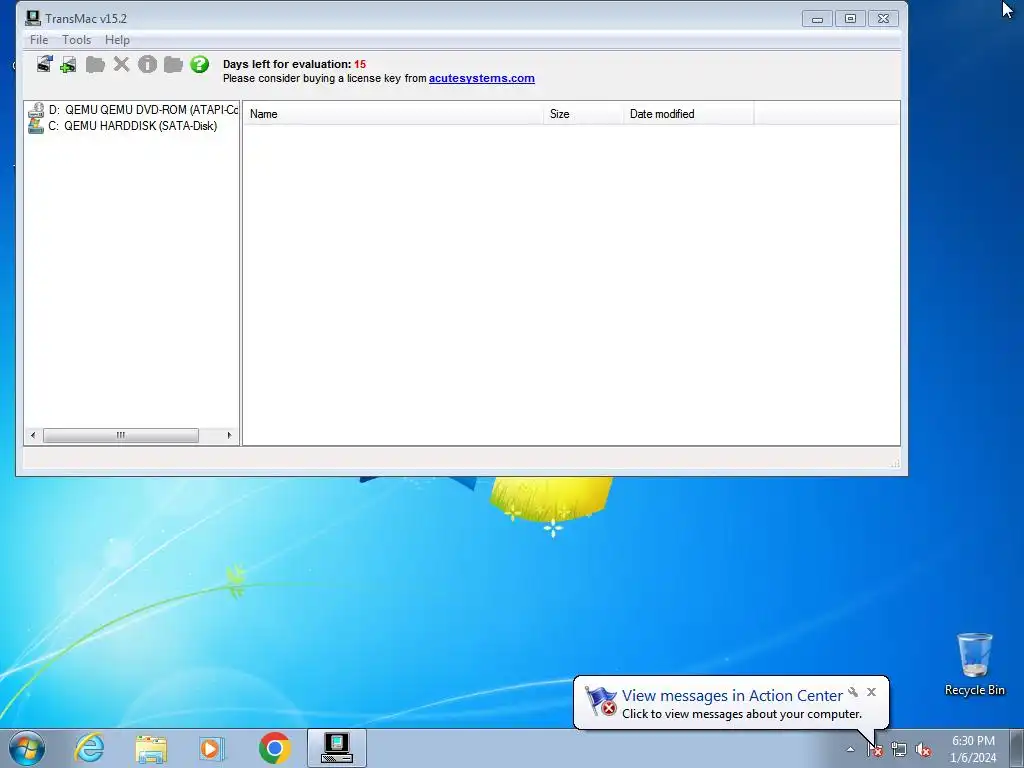Close the TransMac window
Image resolution: width=1024 pixels, height=768 pixels.
coord(884,19)
